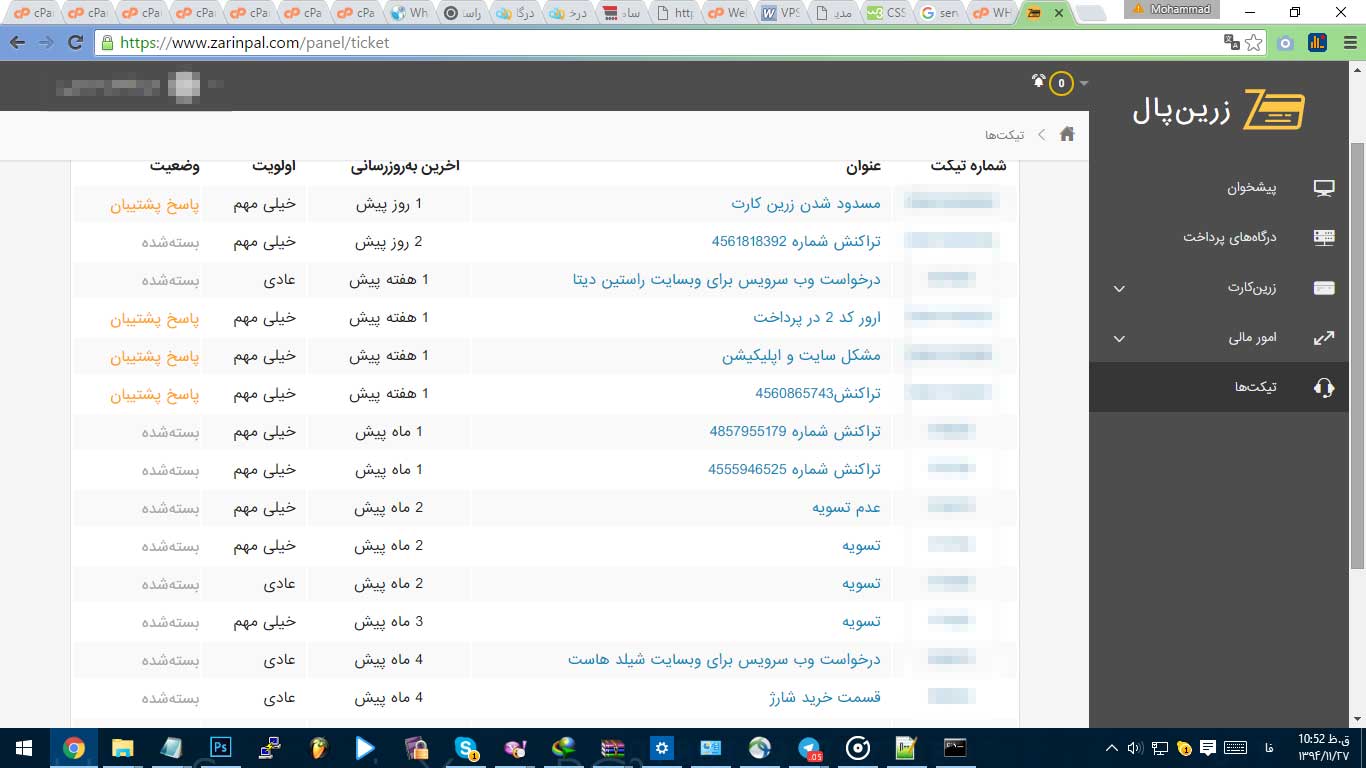
Task: Click the card icon next to زرین‌کارت
Action: (1324, 288)
